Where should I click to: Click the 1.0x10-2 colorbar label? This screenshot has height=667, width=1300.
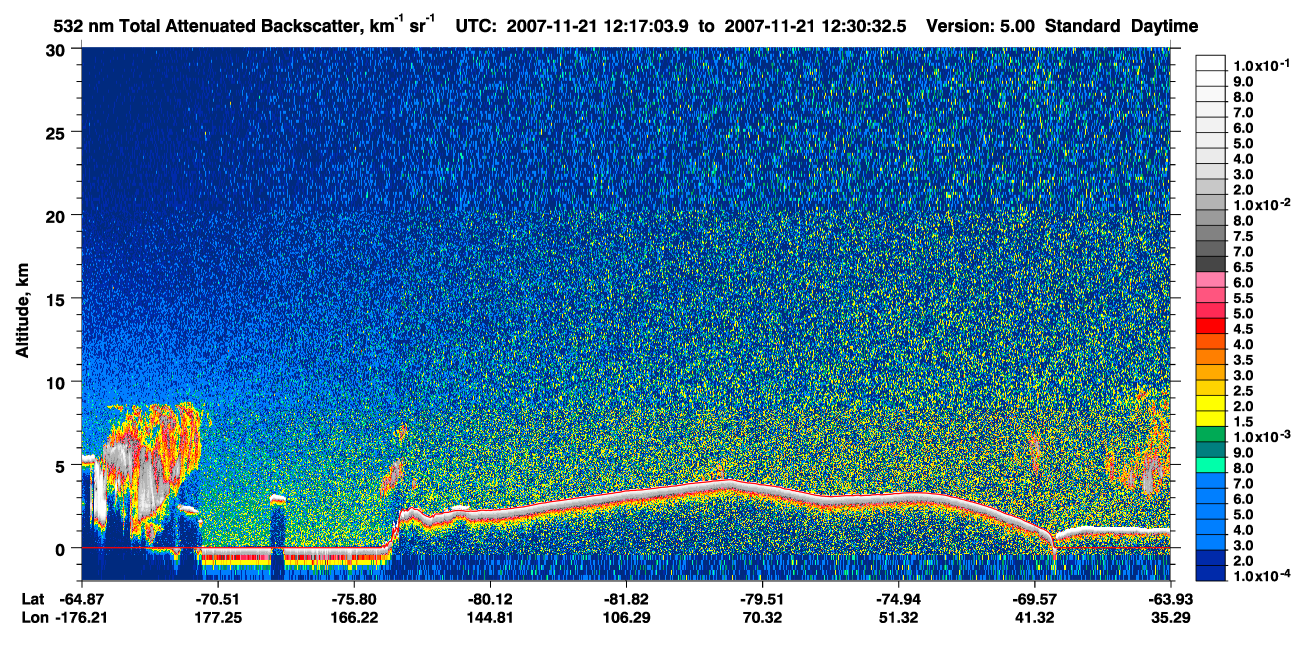point(1261,206)
